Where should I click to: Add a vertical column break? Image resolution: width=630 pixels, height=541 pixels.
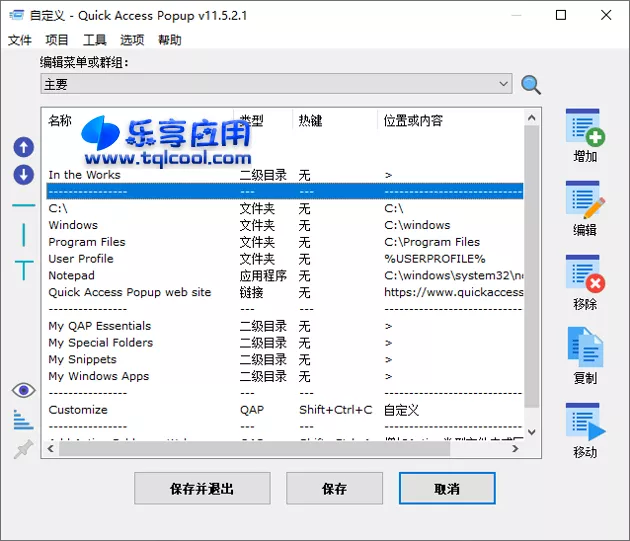[x=24, y=235]
